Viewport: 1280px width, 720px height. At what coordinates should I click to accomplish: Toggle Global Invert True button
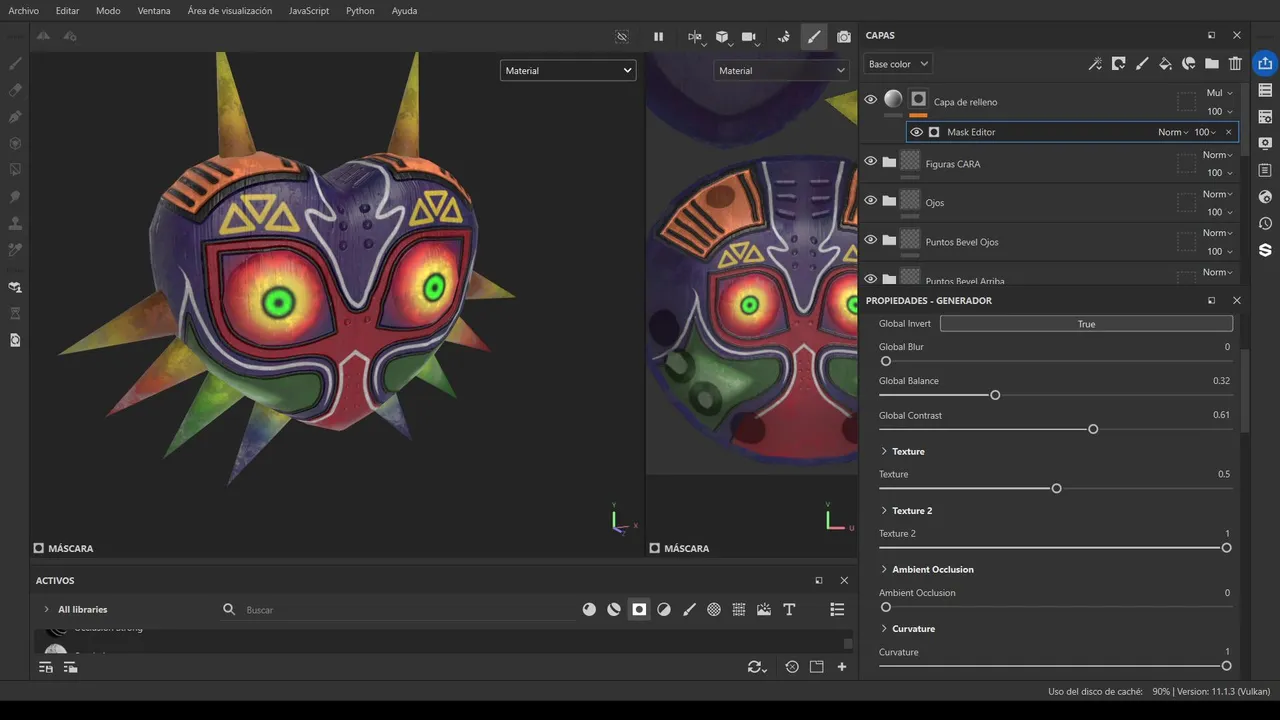click(1086, 324)
